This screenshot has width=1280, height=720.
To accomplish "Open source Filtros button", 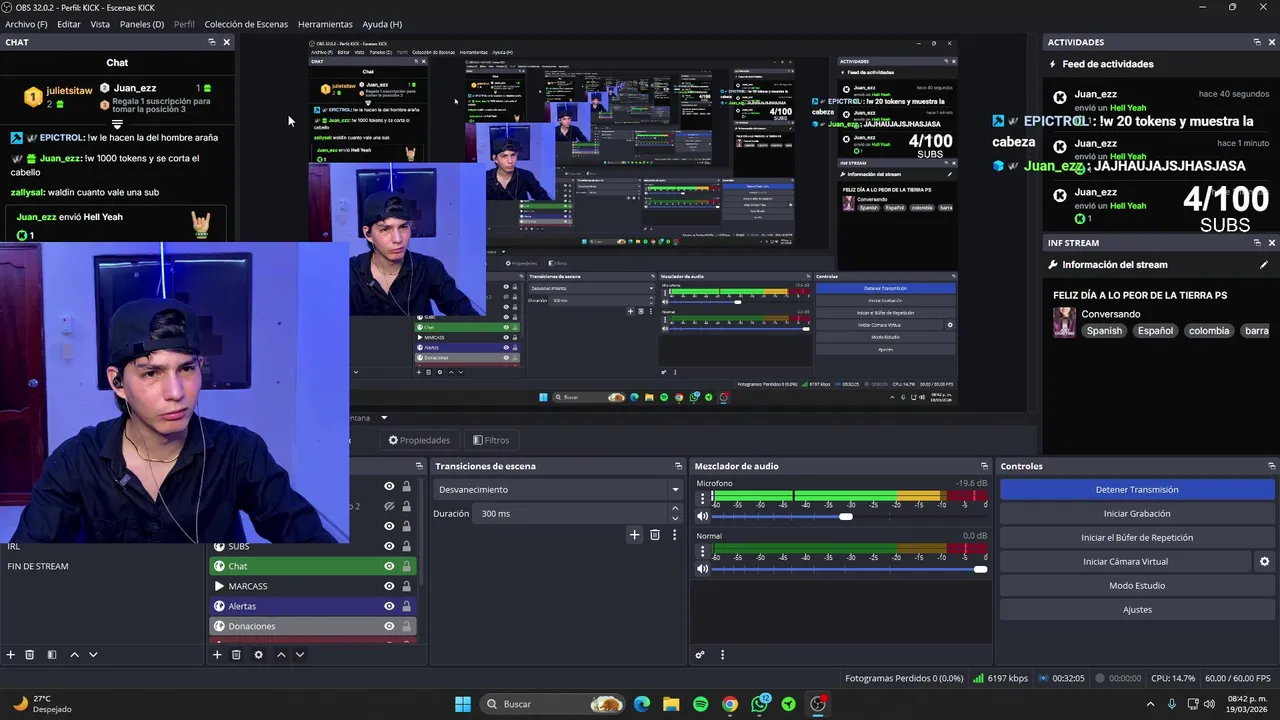I will tap(491, 440).
